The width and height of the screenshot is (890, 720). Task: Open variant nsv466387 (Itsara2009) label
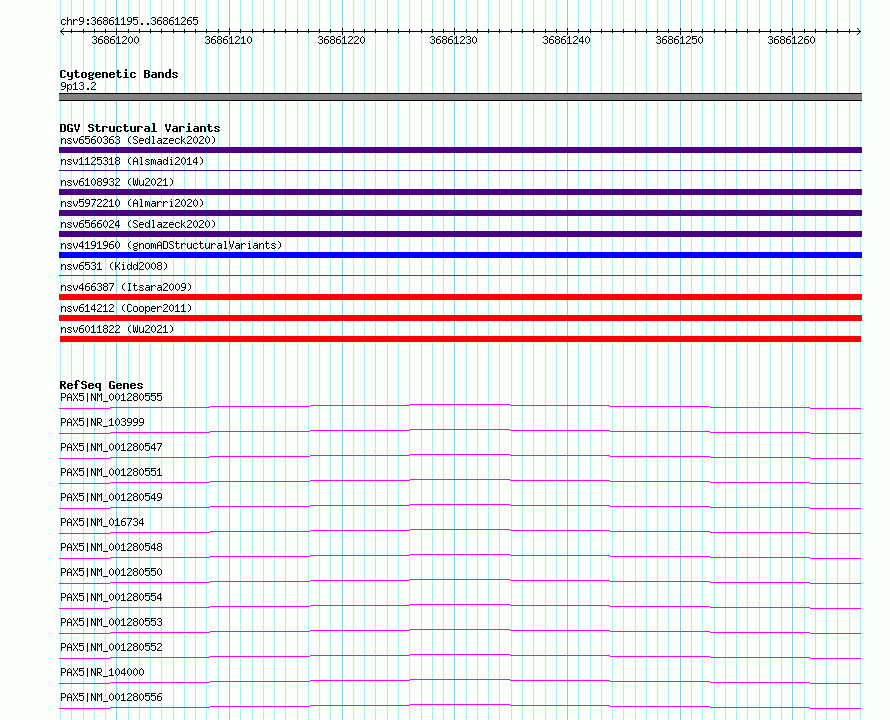point(126,287)
